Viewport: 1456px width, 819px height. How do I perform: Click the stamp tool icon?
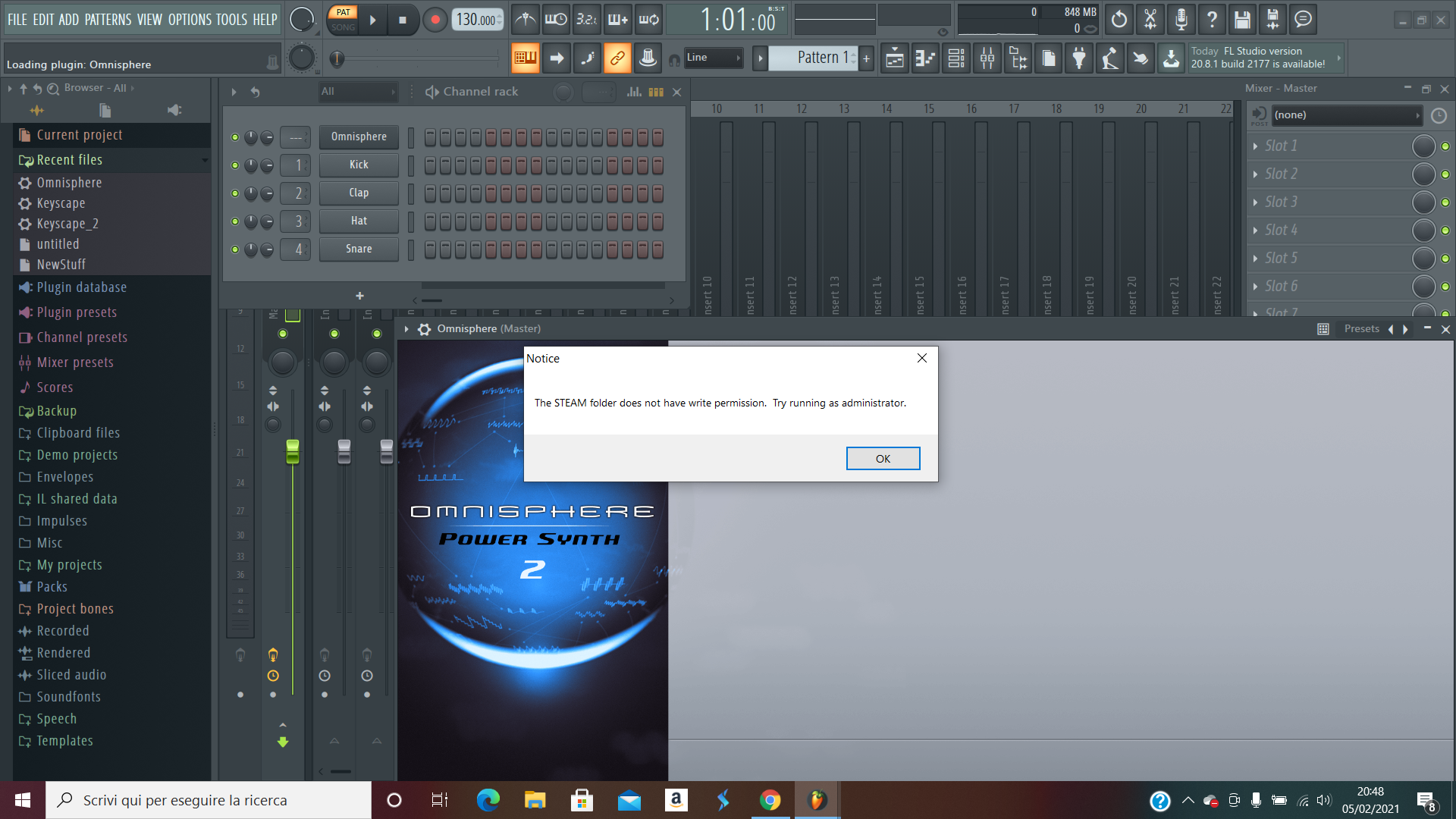click(x=648, y=58)
